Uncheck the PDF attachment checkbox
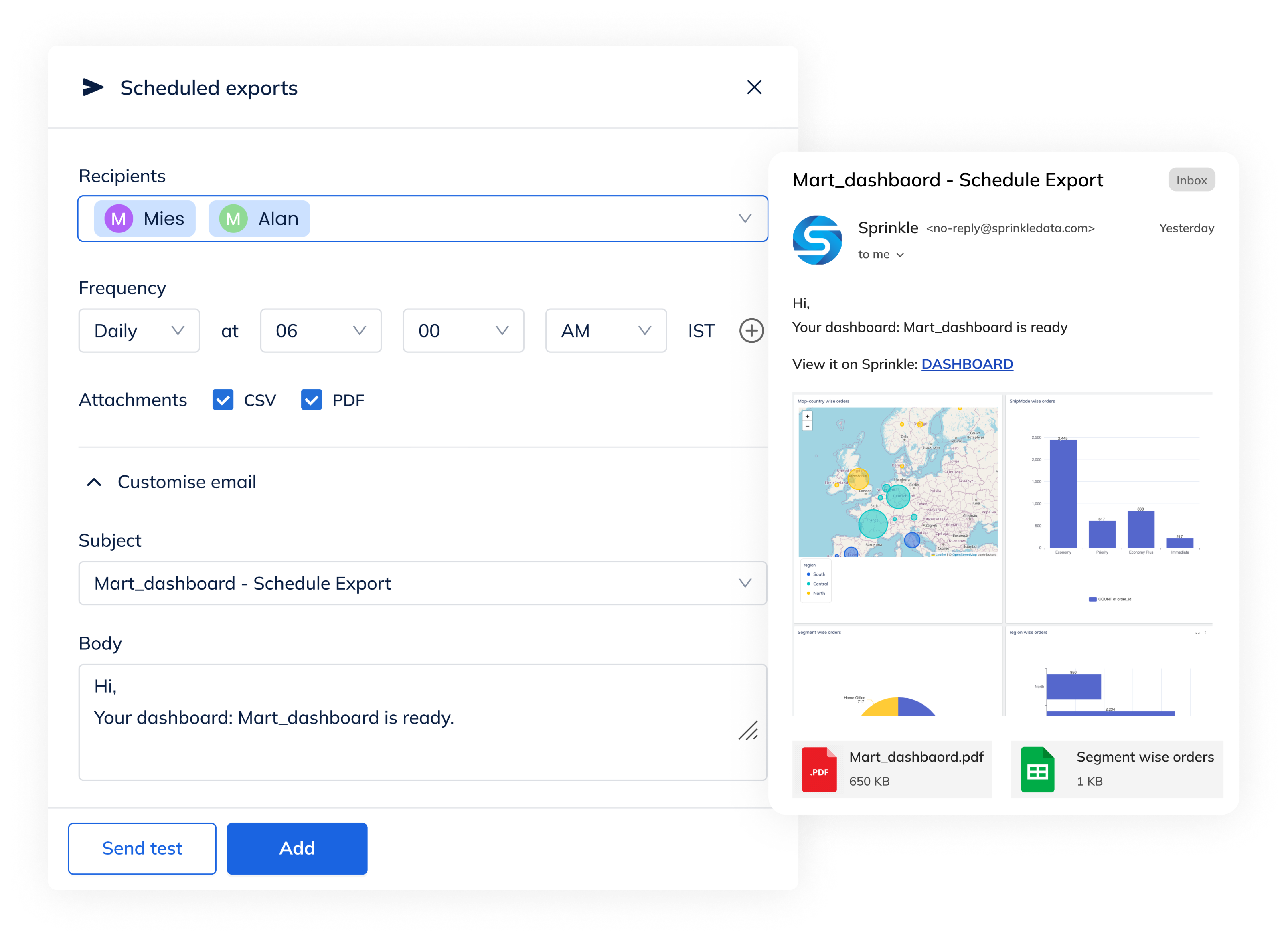The height and width of the screenshot is (940, 1288). pos(311,400)
